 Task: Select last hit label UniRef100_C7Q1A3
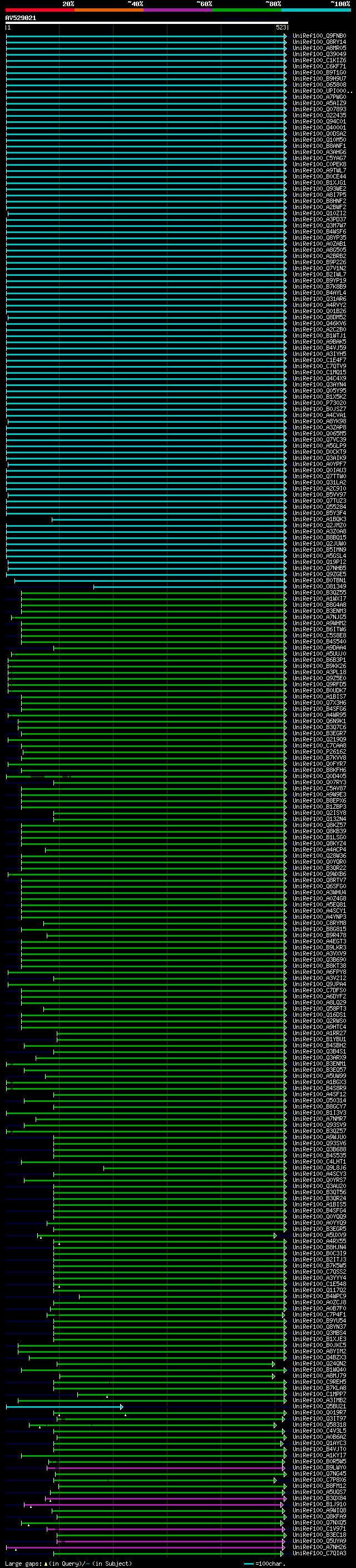[x=319, y=1554]
